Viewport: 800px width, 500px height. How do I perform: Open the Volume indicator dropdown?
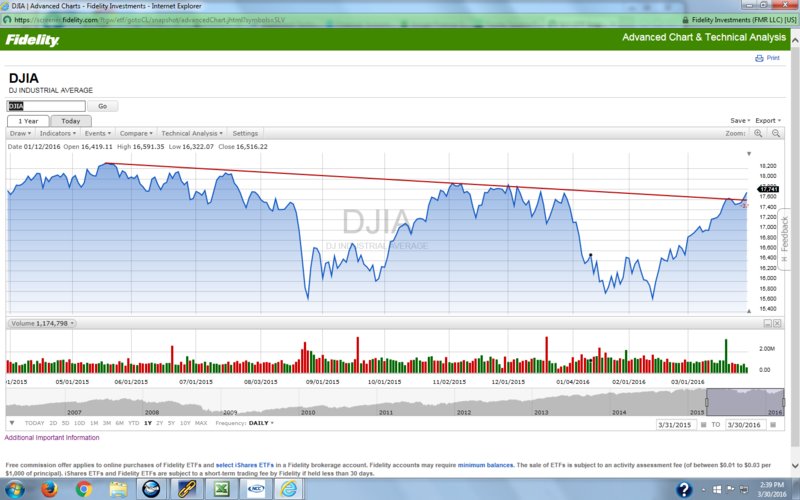pos(42,323)
